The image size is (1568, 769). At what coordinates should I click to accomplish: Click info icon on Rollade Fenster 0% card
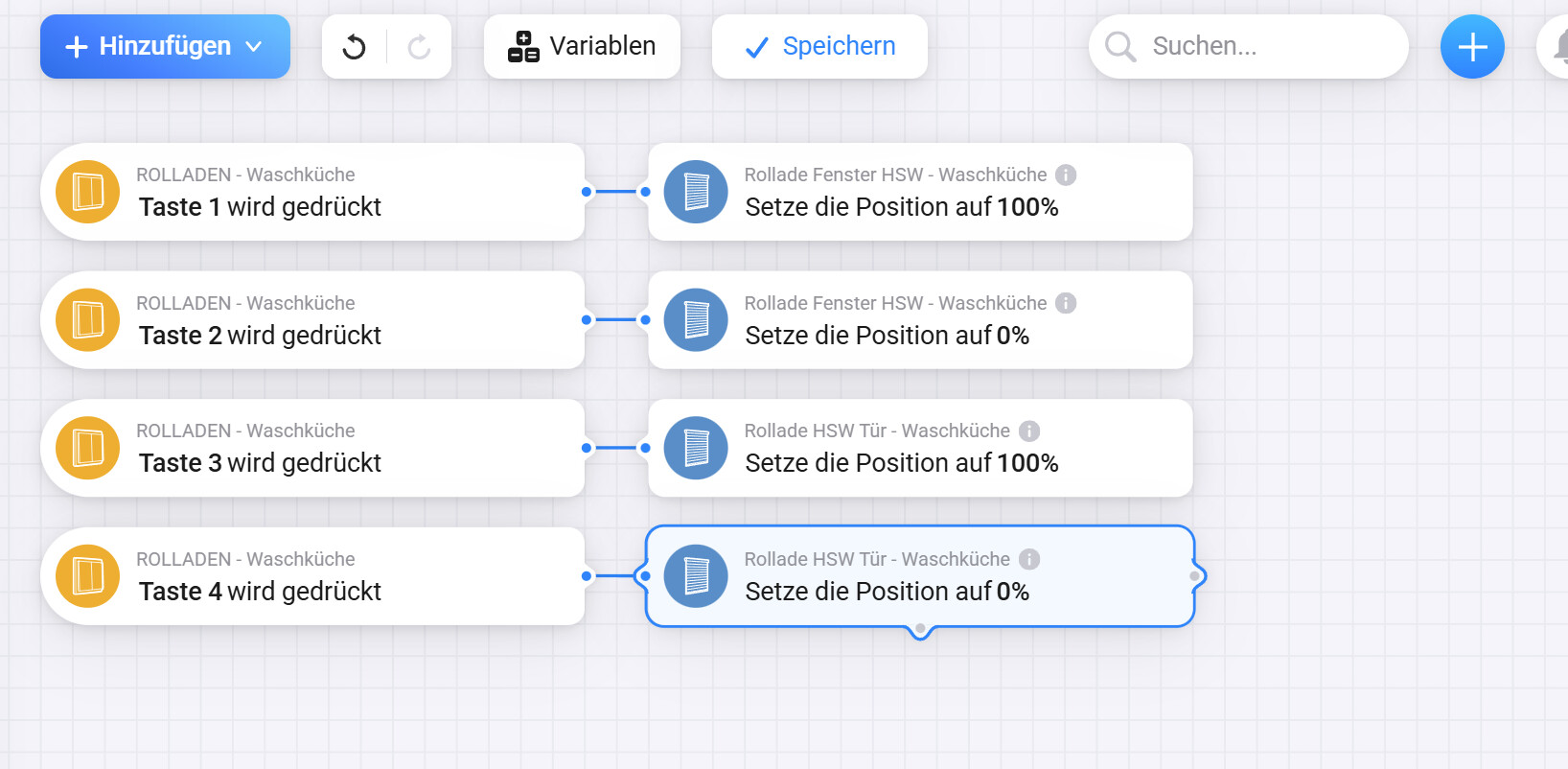click(x=1066, y=303)
